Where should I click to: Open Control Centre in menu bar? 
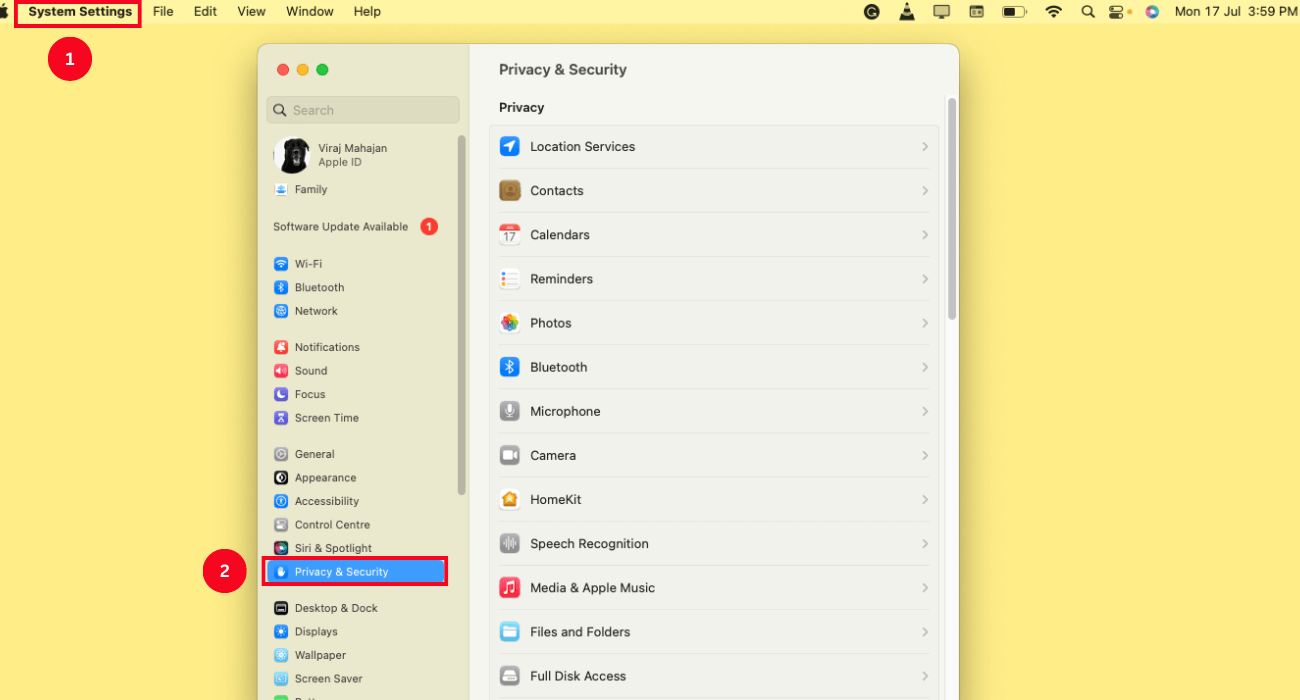tap(1118, 12)
